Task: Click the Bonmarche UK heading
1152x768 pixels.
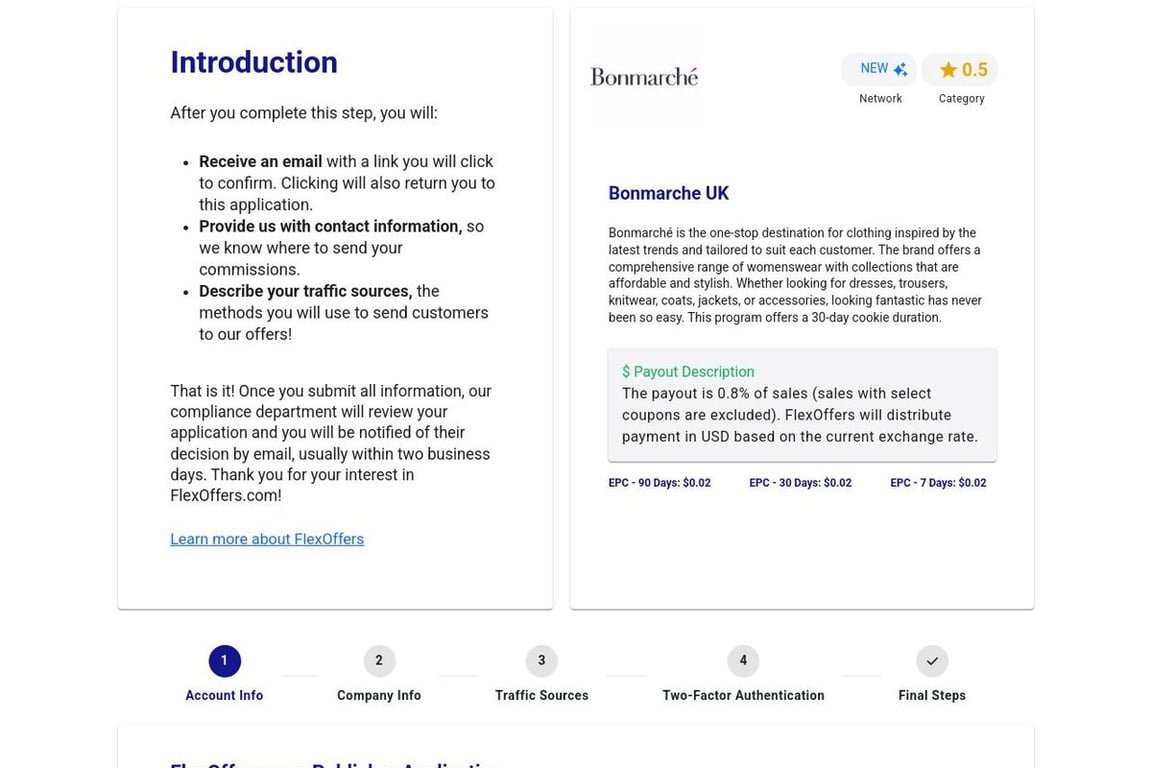Action: [669, 193]
